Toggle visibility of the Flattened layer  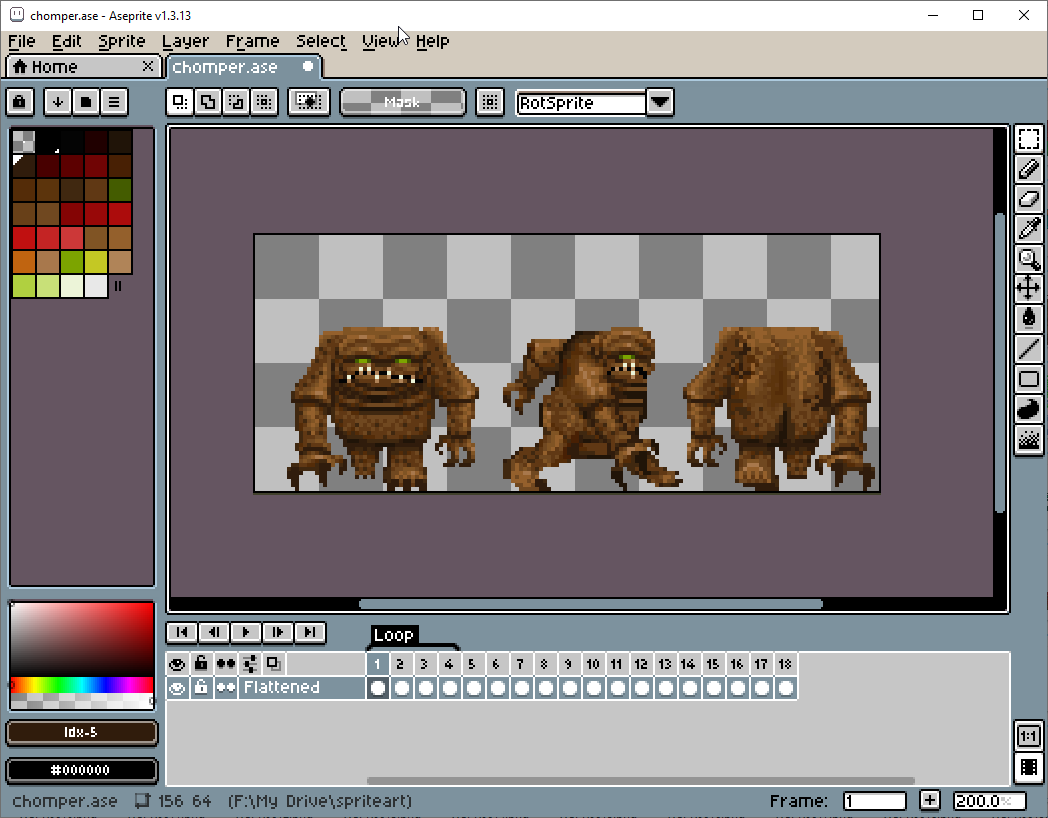(x=177, y=688)
